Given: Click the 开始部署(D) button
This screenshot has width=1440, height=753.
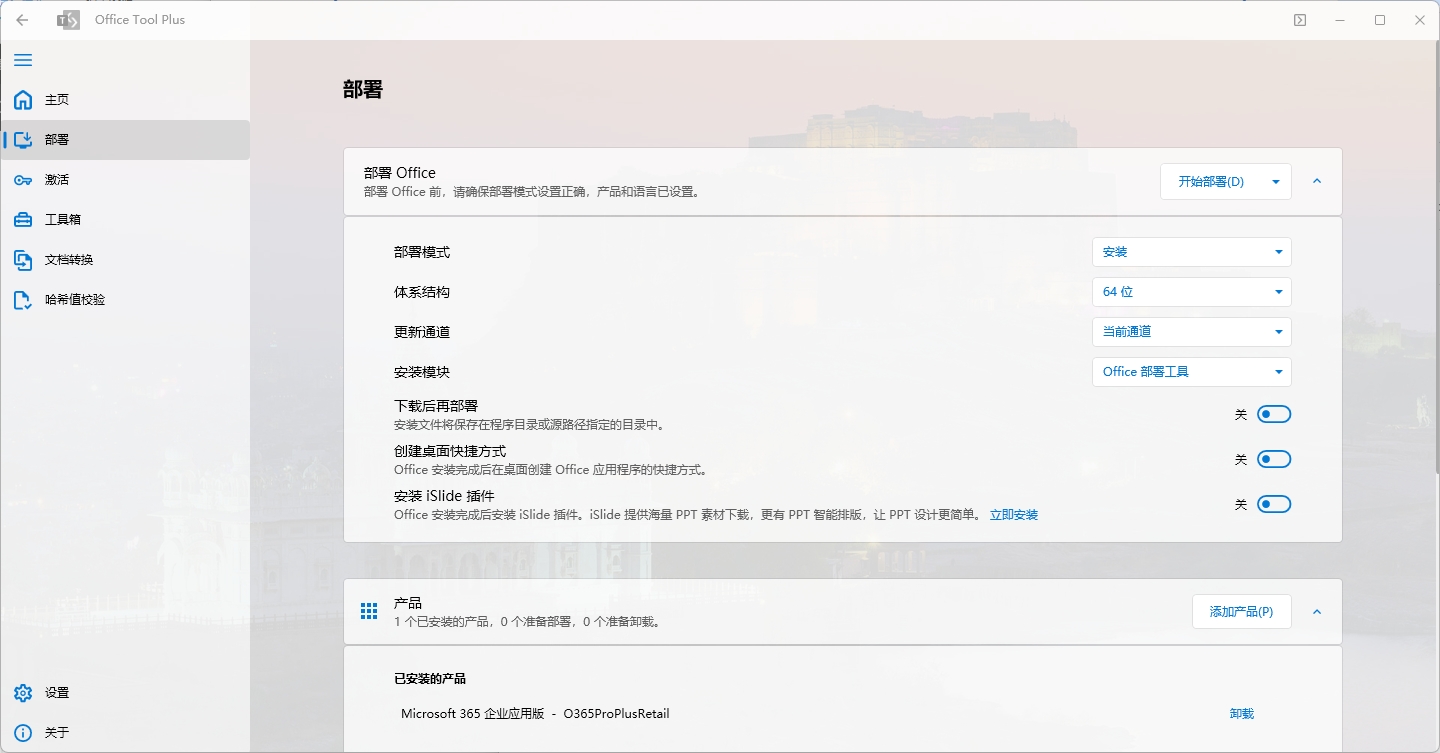Looking at the screenshot, I should 1211,182.
